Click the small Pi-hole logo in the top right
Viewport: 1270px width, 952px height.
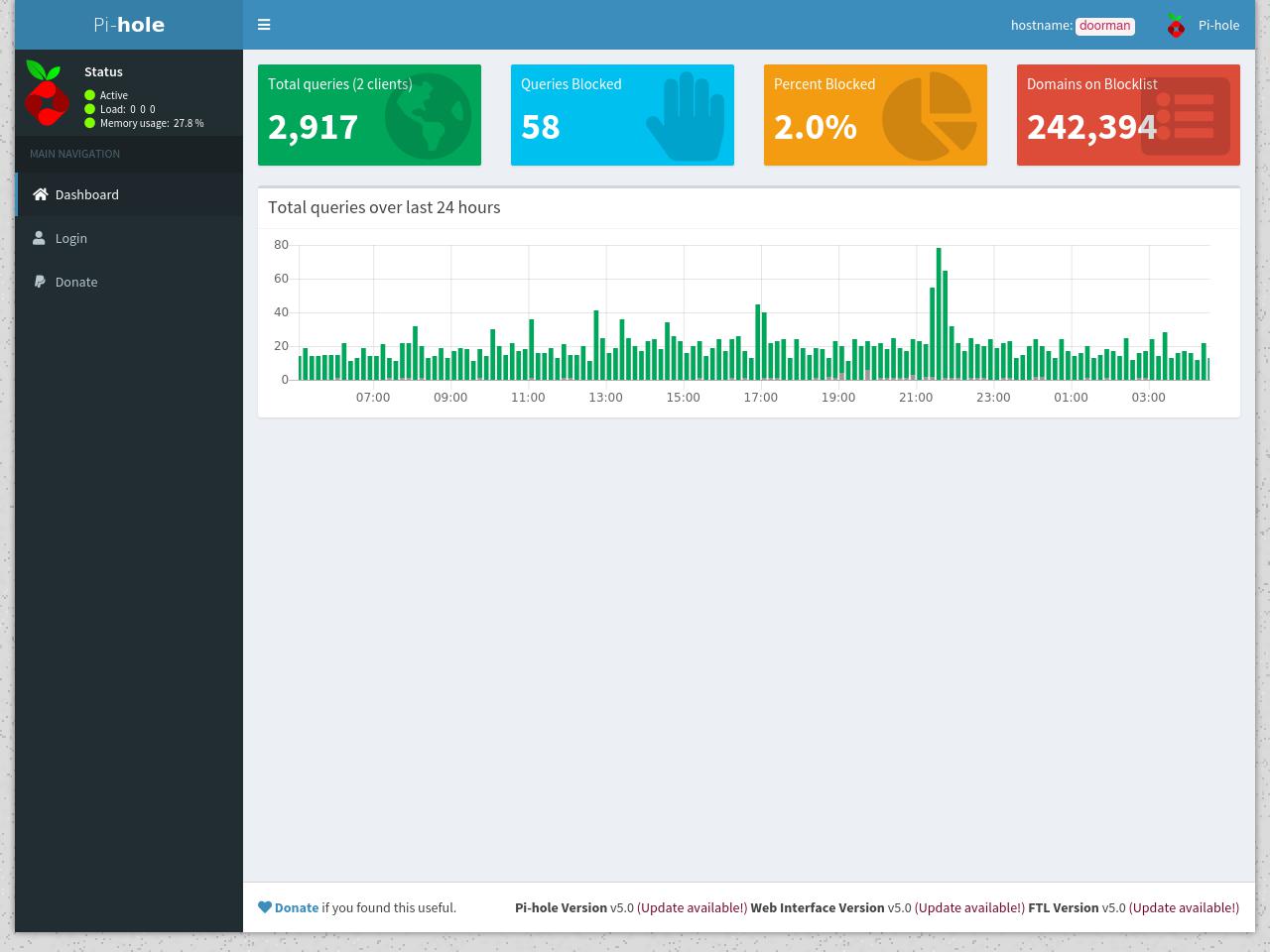click(1176, 26)
